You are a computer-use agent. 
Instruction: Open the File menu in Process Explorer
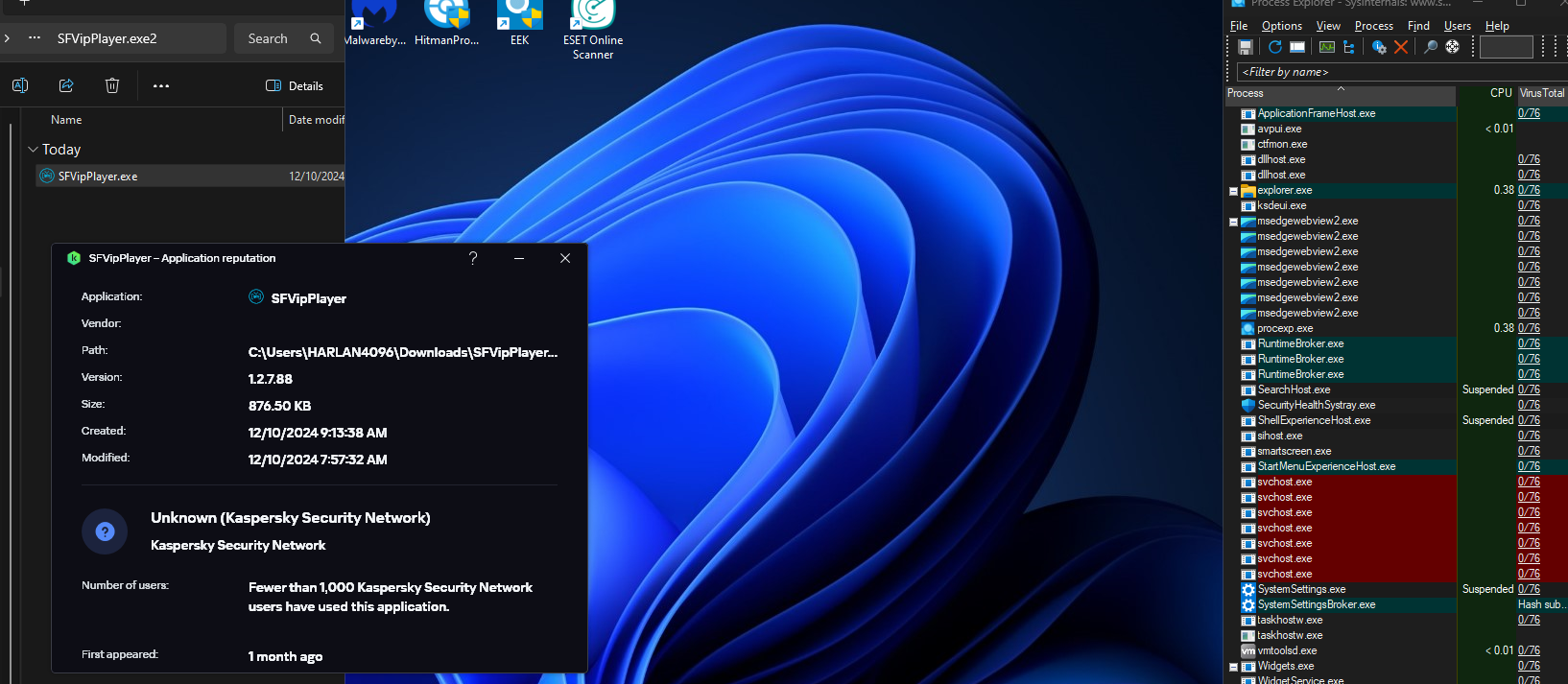1239,26
